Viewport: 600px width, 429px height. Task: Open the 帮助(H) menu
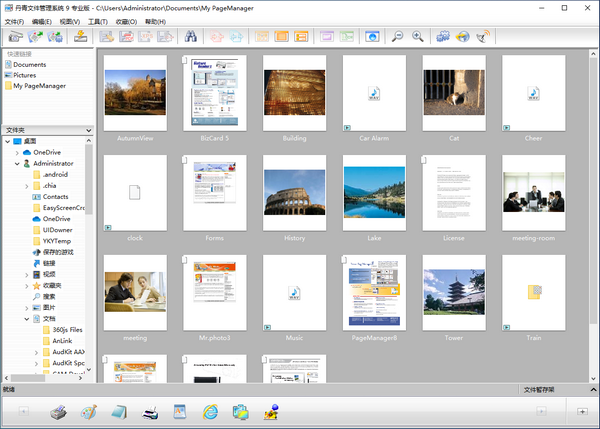155,22
